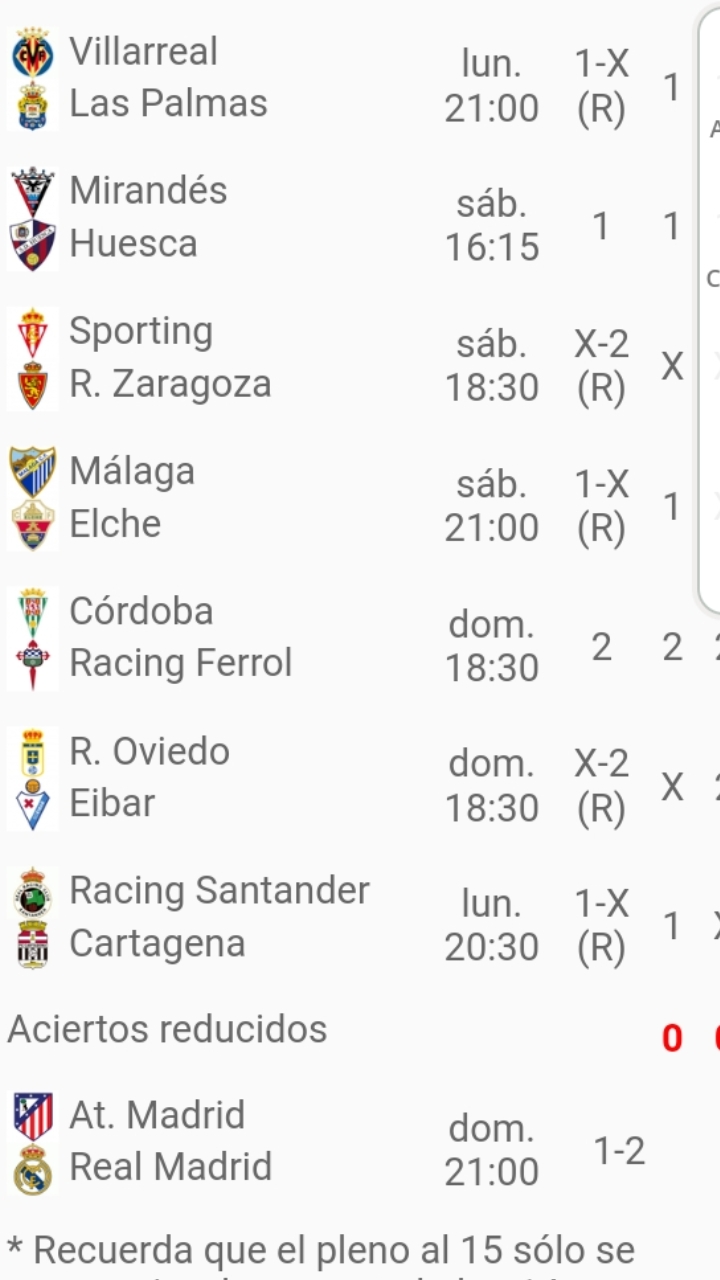The height and width of the screenshot is (1280, 720).
Task: Tap the Atlético Madrid club crest
Action: [x=33, y=1116]
